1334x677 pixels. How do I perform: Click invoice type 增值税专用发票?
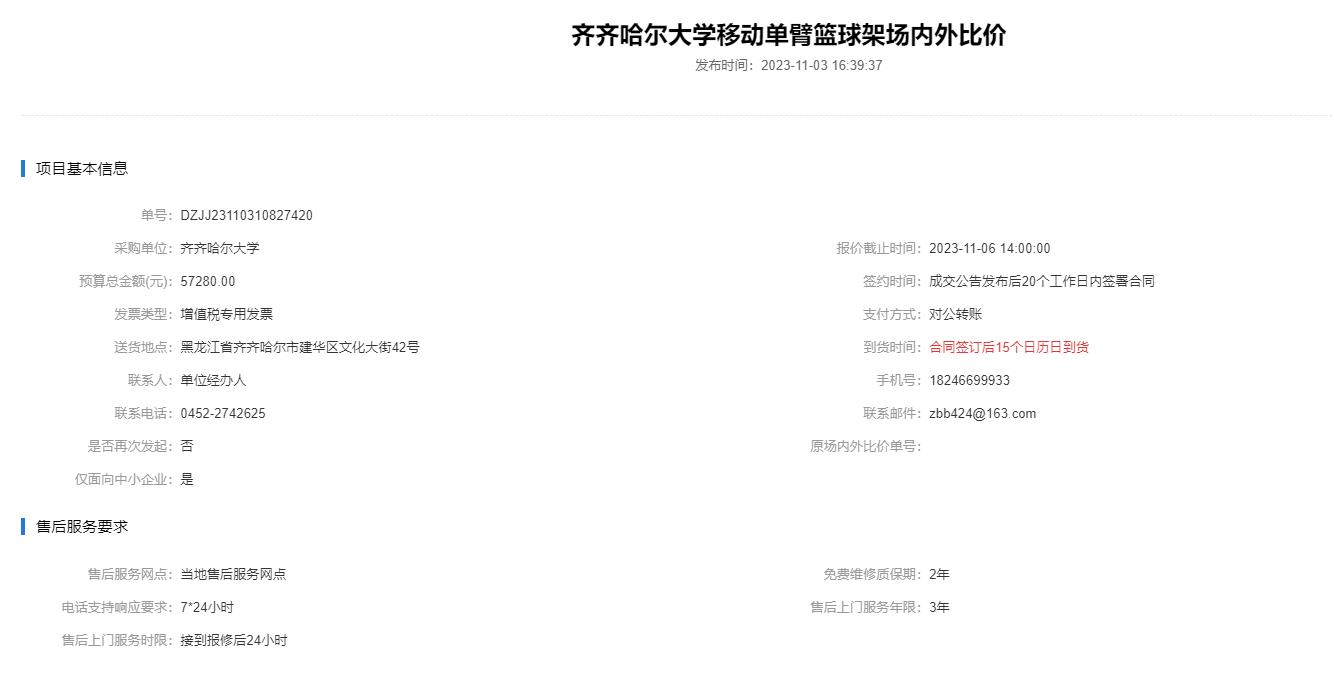click(226, 314)
